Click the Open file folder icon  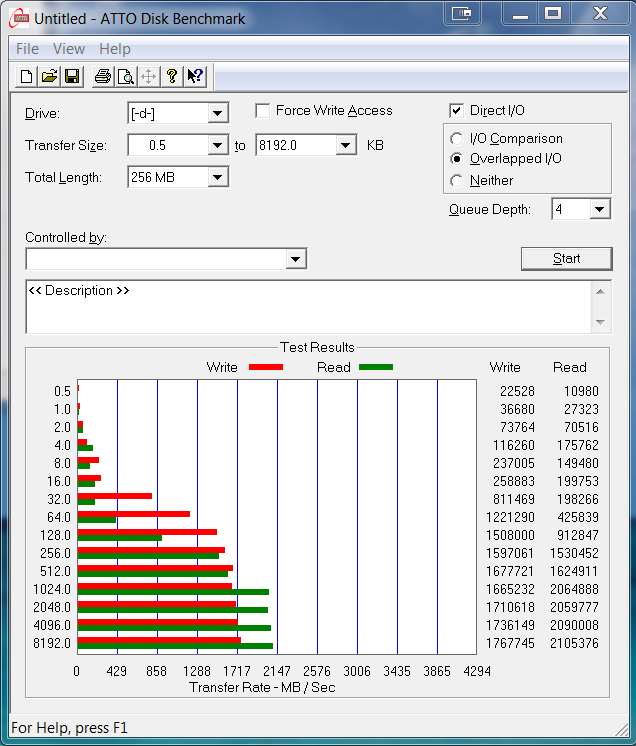(49, 77)
